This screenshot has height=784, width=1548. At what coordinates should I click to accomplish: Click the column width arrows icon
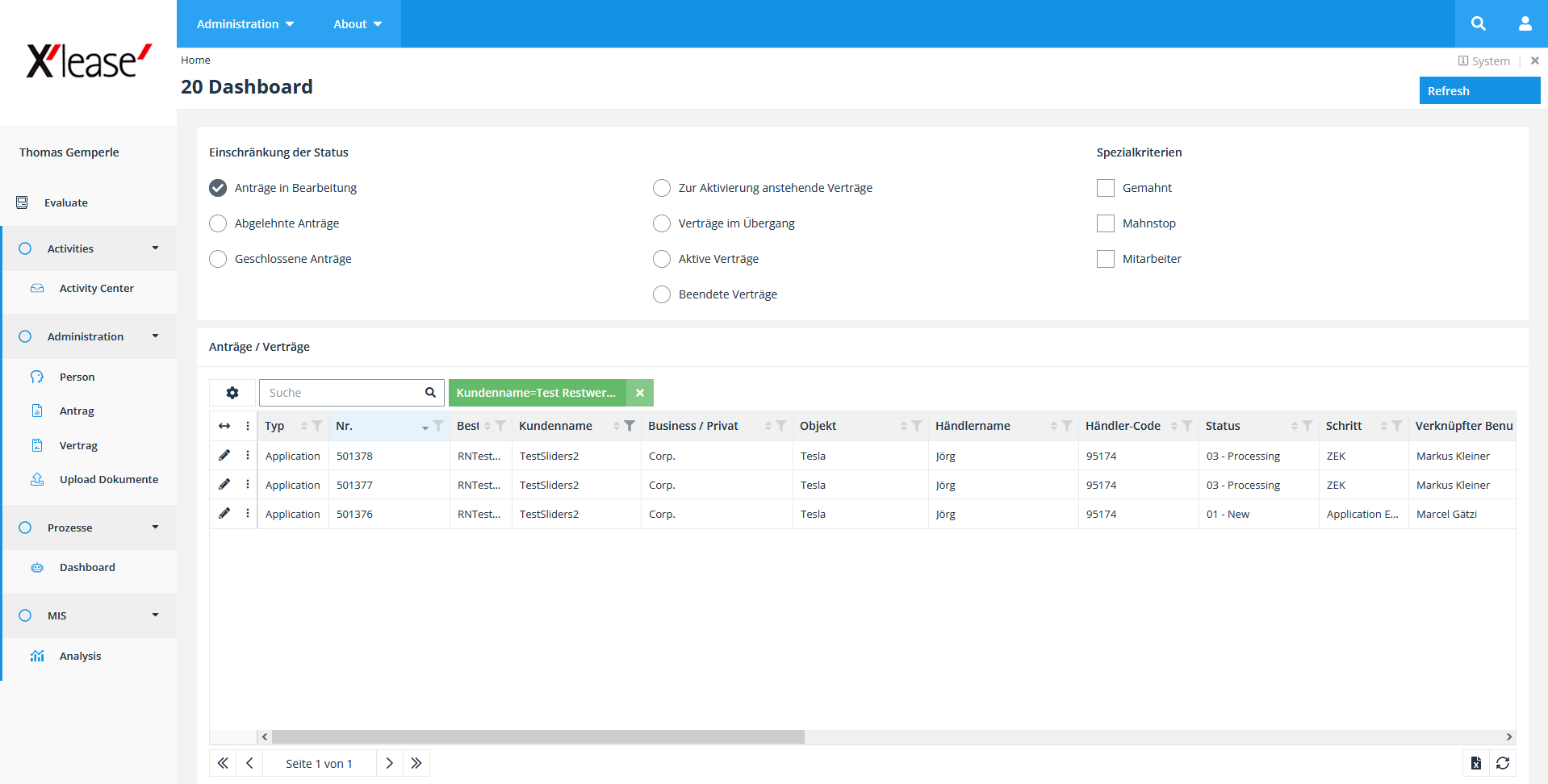[224, 426]
